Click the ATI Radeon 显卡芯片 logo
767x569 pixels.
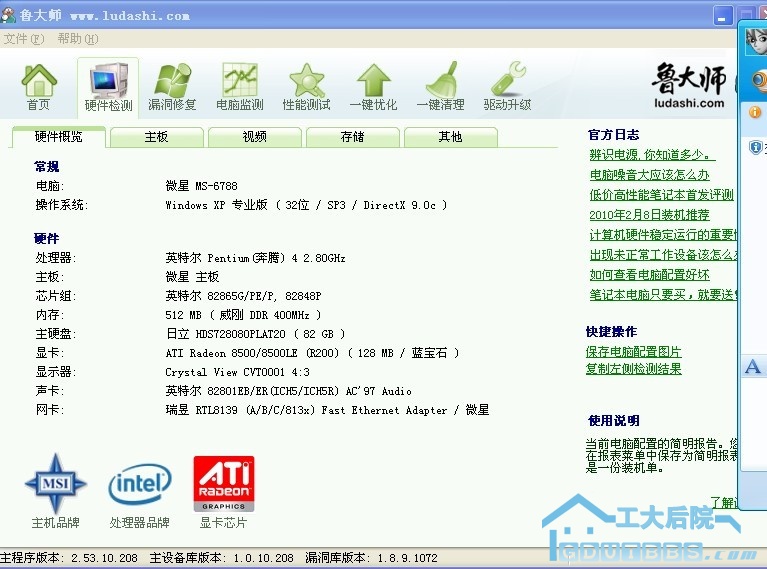224,484
